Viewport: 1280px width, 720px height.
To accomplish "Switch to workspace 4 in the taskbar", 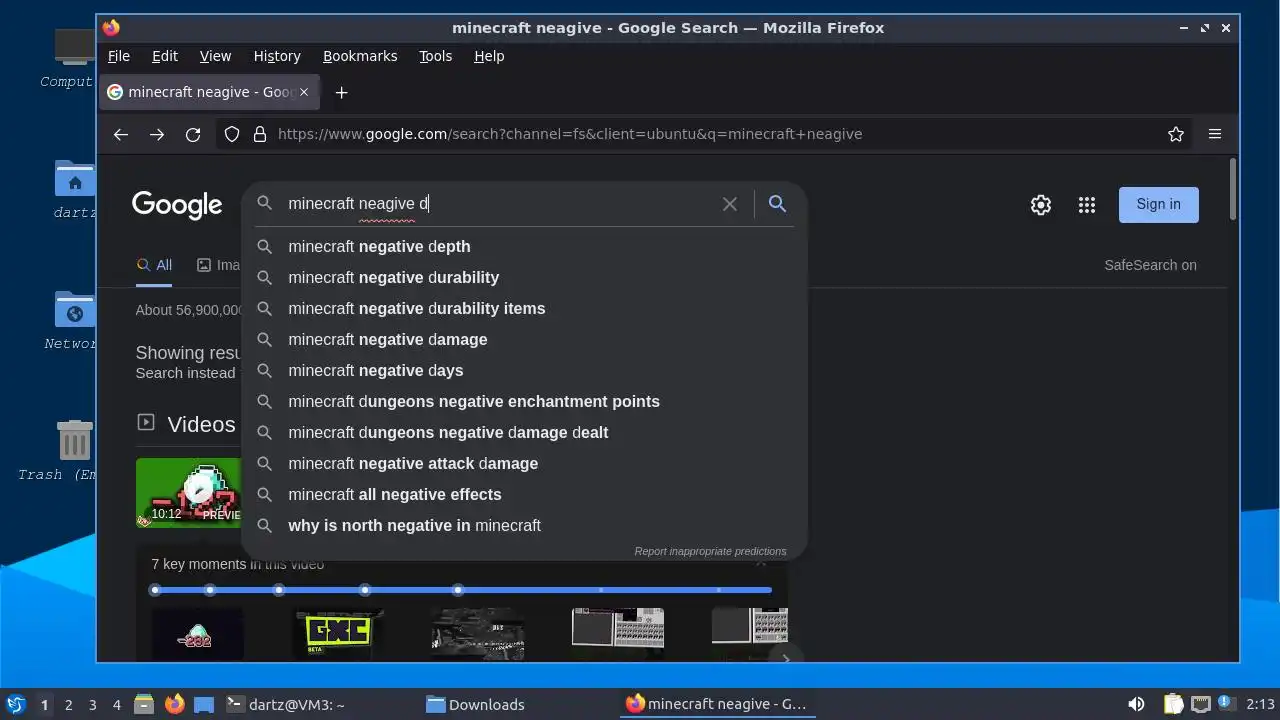I will point(116,705).
